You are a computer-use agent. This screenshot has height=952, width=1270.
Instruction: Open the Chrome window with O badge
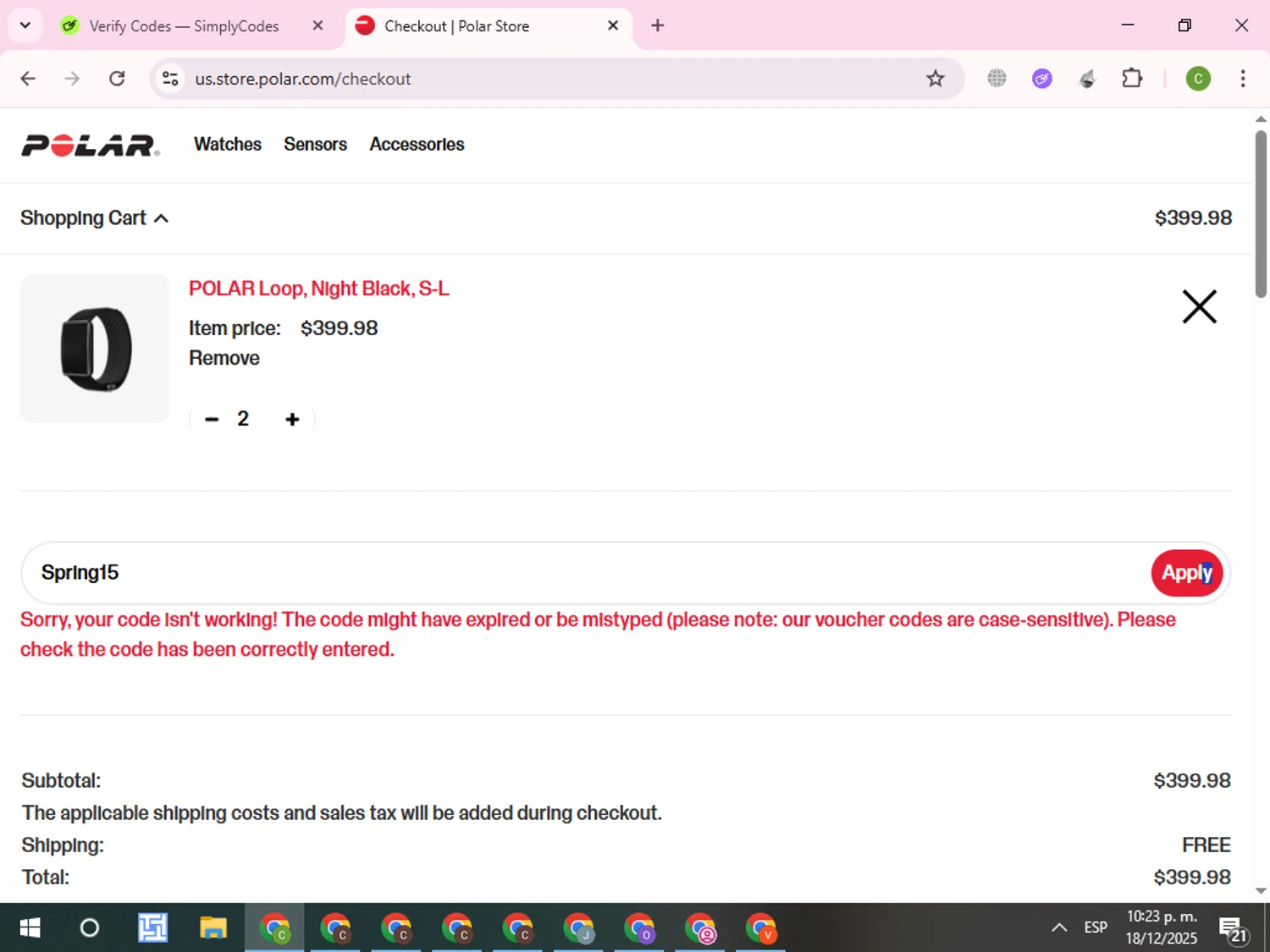pos(639,928)
